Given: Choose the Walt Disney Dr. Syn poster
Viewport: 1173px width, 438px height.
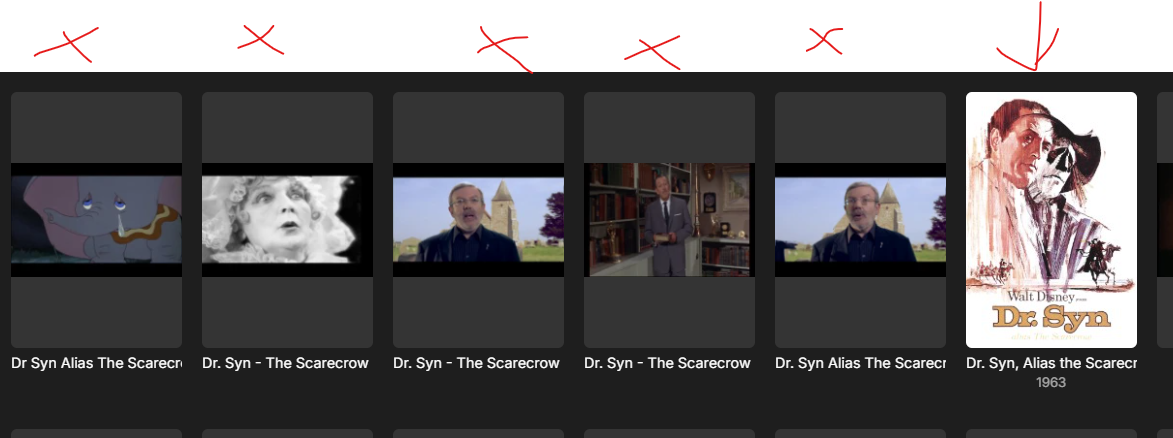Looking at the screenshot, I should [1051, 219].
